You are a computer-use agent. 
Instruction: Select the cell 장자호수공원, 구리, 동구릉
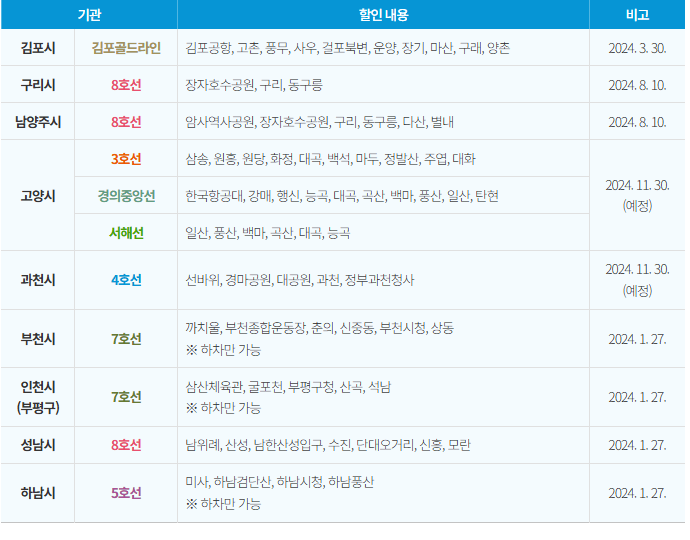[x=254, y=84]
